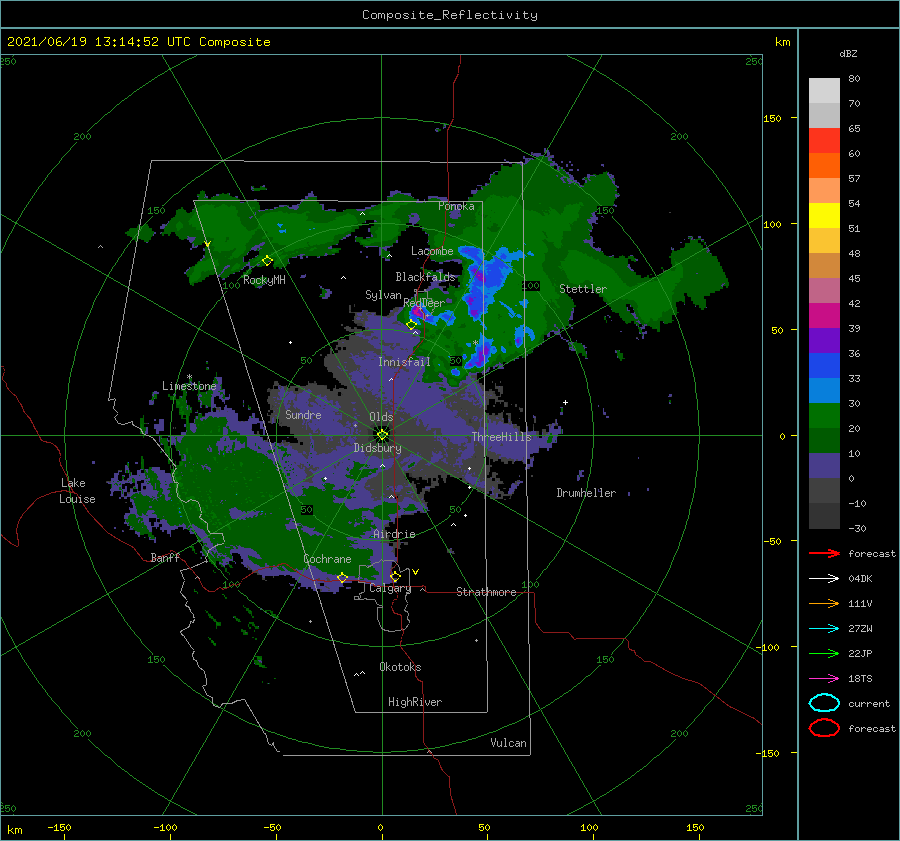Select the cyan 27ZW arrow icon
The width and height of the screenshot is (900, 841).
tap(824, 629)
